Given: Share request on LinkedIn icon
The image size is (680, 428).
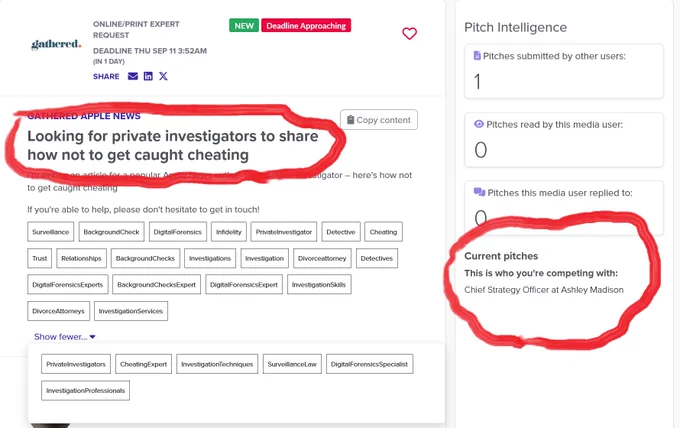Looking at the screenshot, I should point(148,76).
